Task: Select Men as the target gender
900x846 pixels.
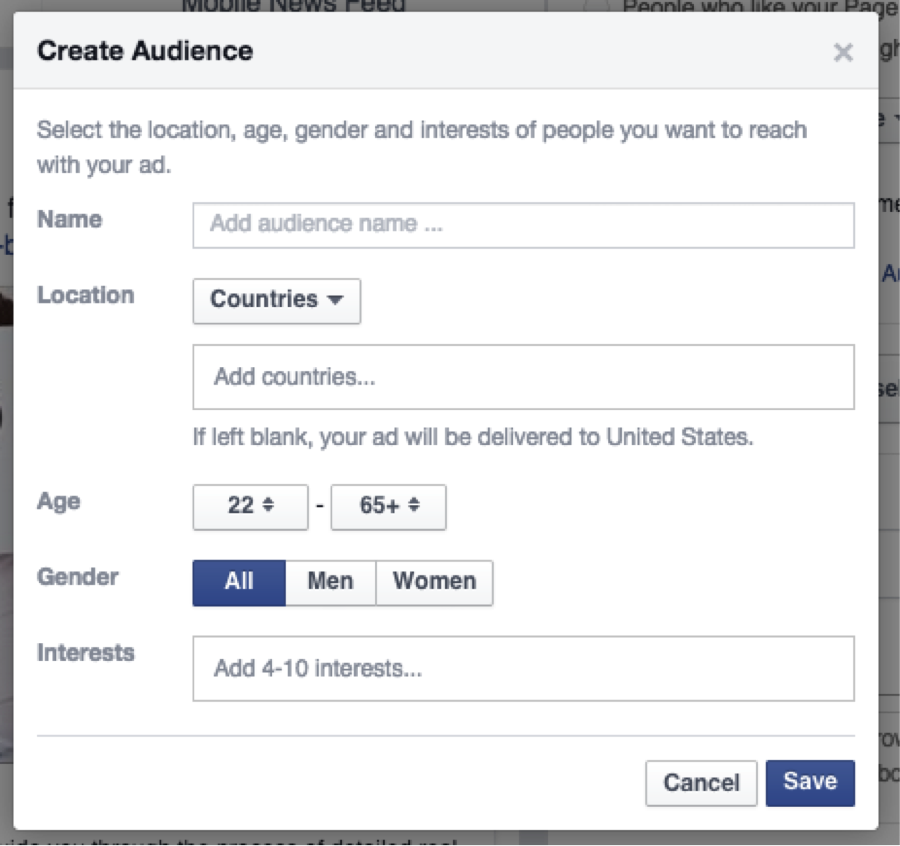Action: (x=330, y=582)
